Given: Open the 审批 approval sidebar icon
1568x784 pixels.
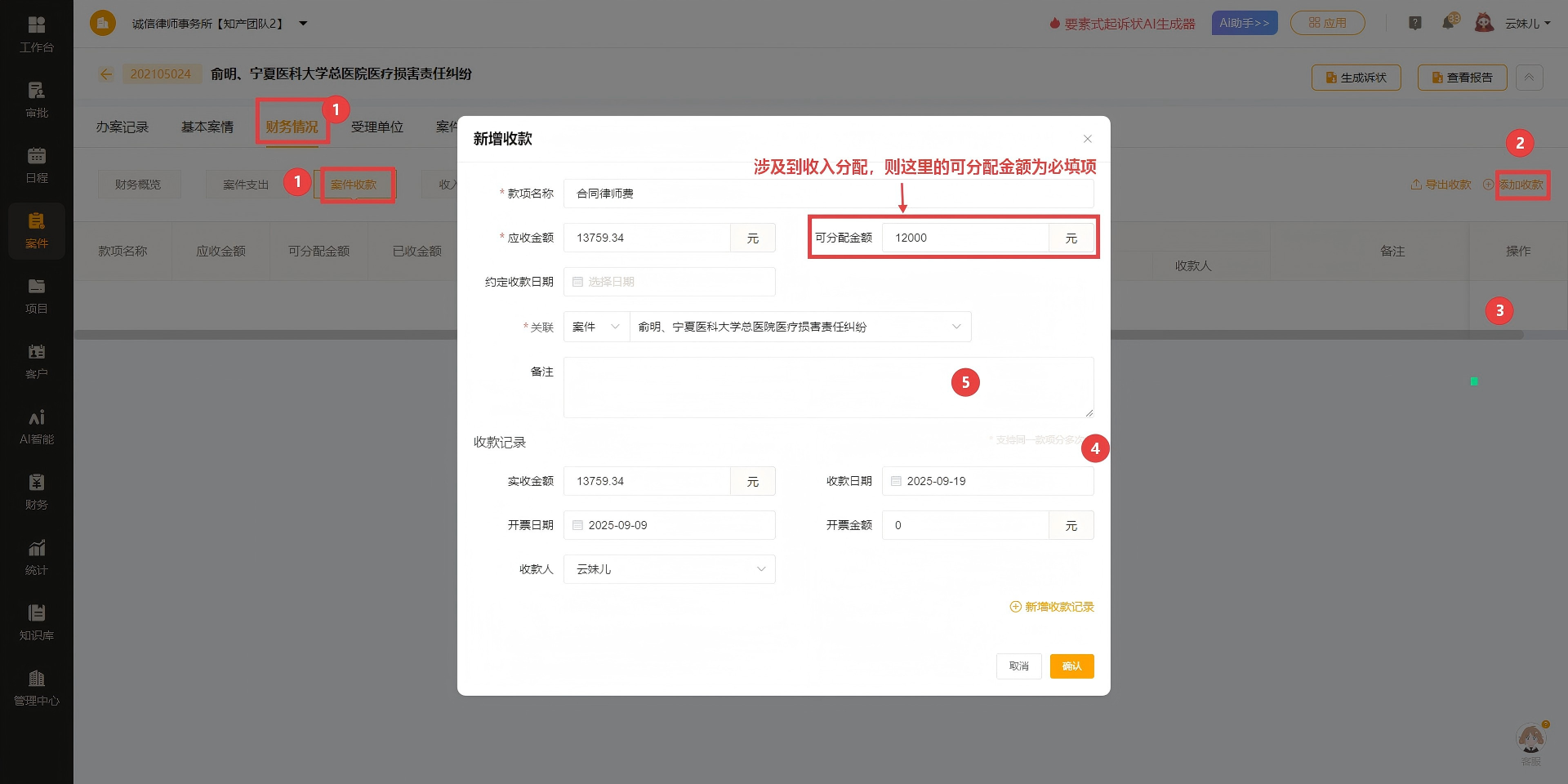Looking at the screenshot, I should [37, 100].
